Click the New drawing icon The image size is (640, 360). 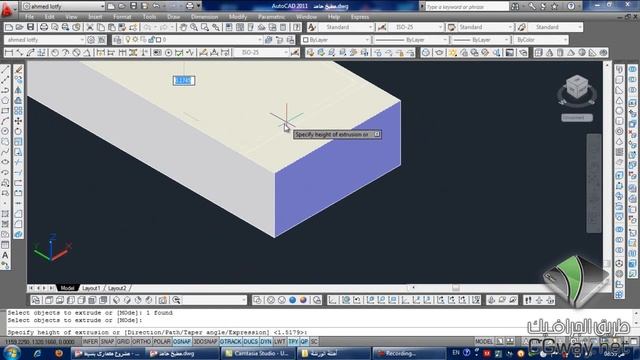click(x=9, y=27)
